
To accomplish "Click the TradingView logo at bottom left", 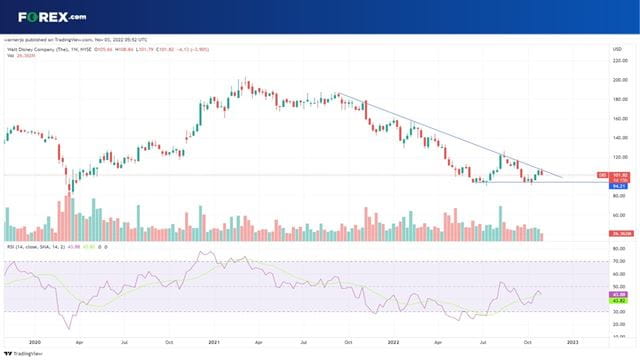I will coord(23,353).
